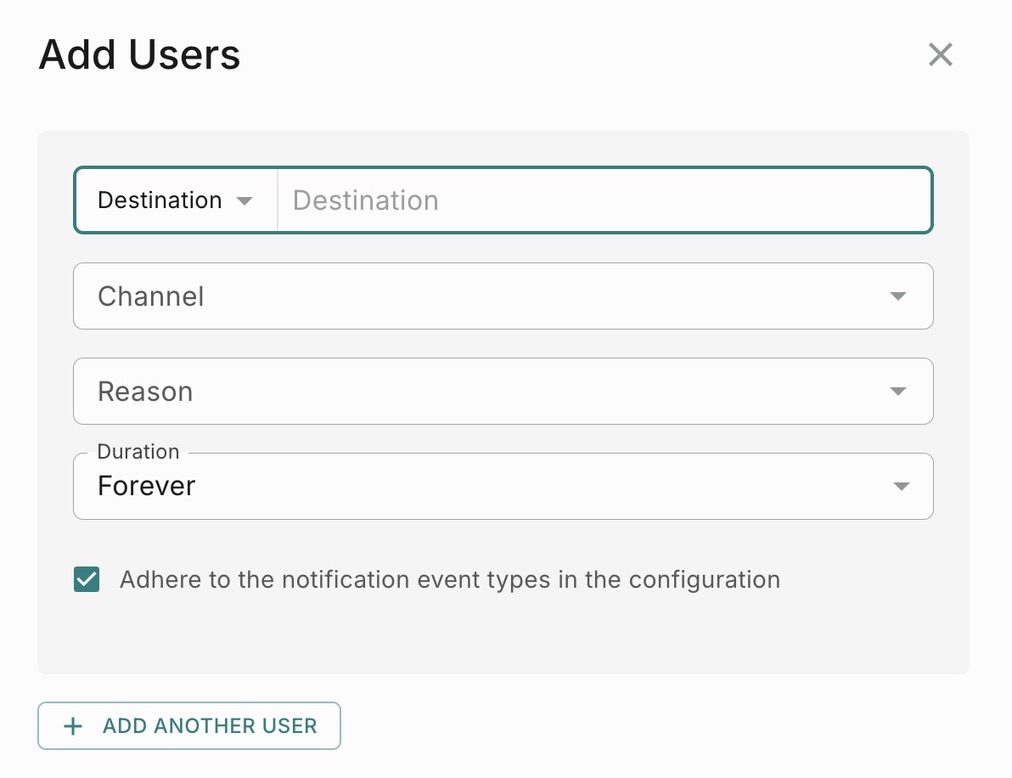Click the small 'Duration' field label

point(138,452)
